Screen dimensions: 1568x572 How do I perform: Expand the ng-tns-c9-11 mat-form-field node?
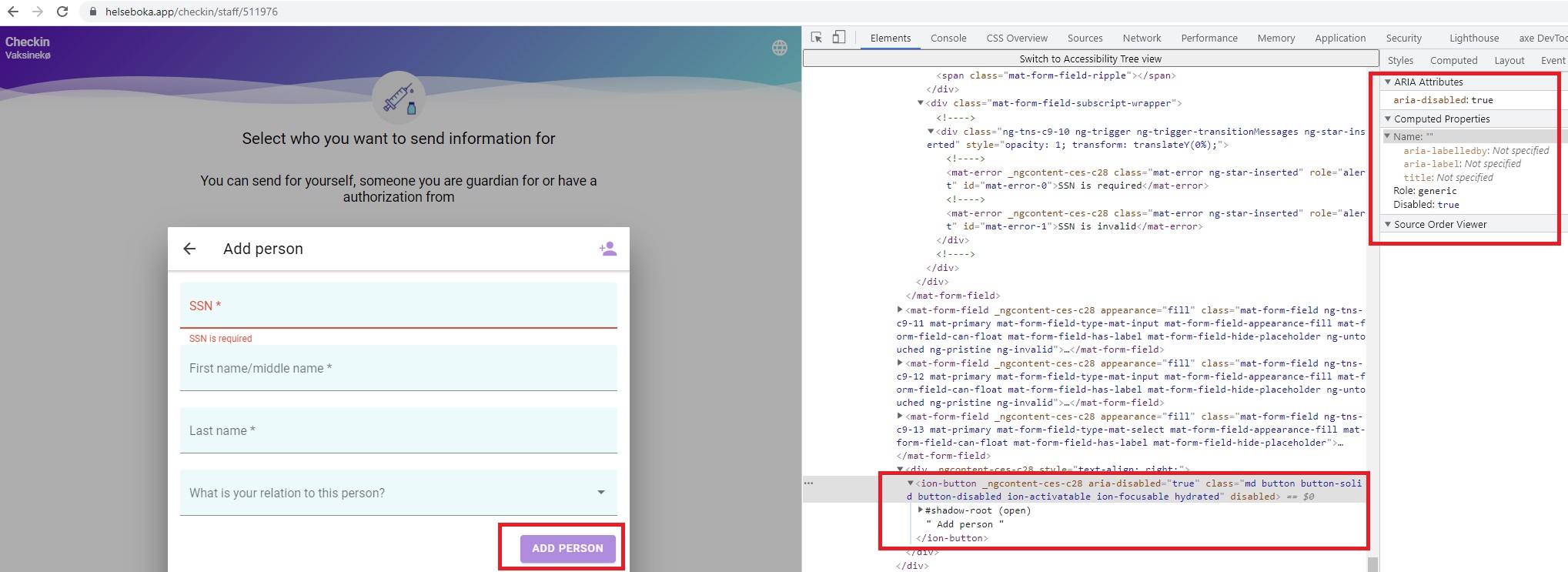(x=900, y=310)
